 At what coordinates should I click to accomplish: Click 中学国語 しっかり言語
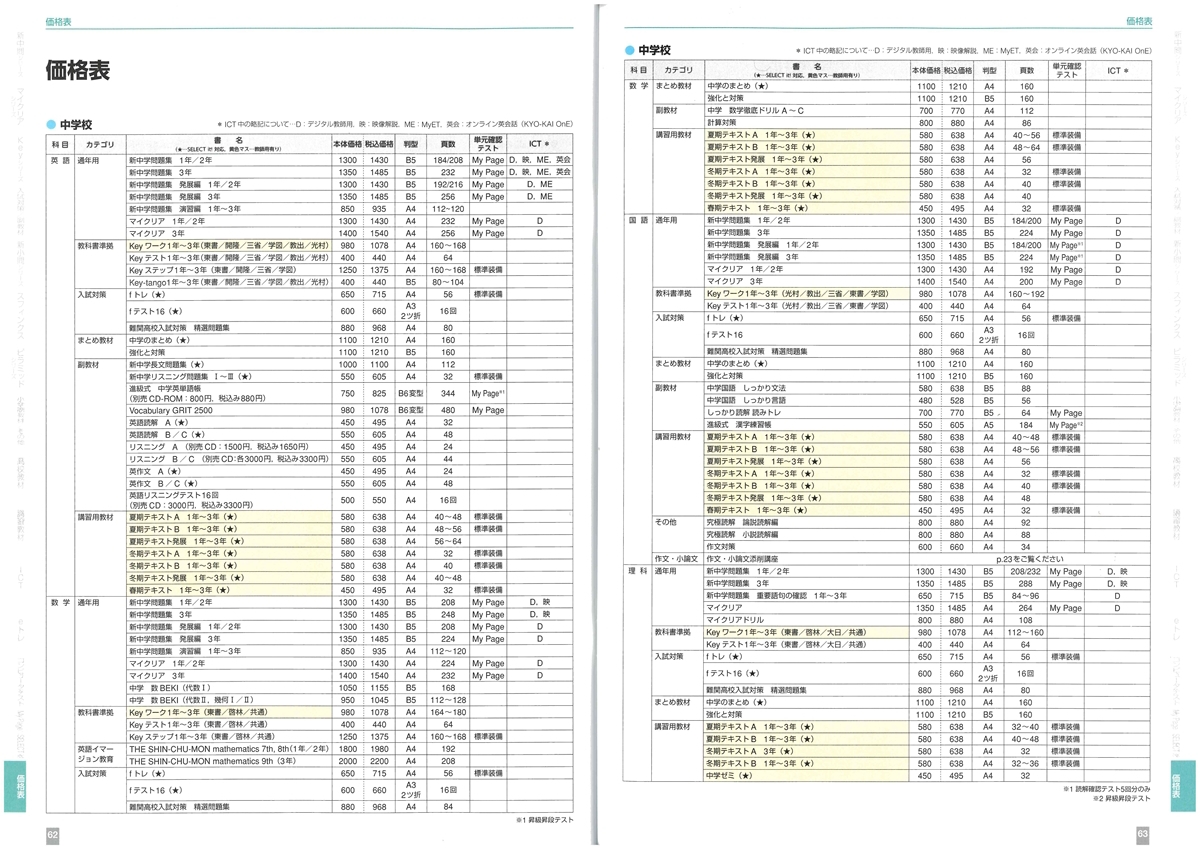point(746,400)
